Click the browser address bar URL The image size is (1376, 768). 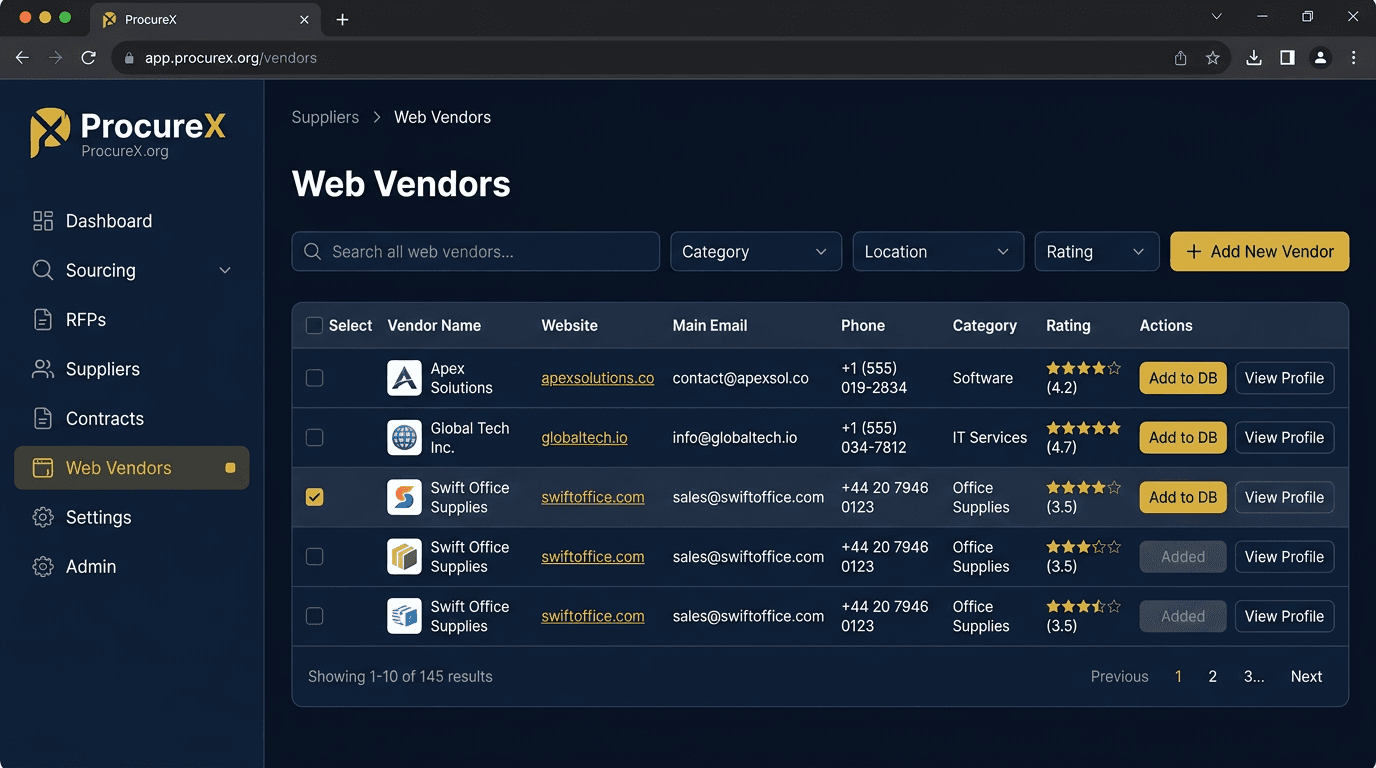[x=231, y=58]
